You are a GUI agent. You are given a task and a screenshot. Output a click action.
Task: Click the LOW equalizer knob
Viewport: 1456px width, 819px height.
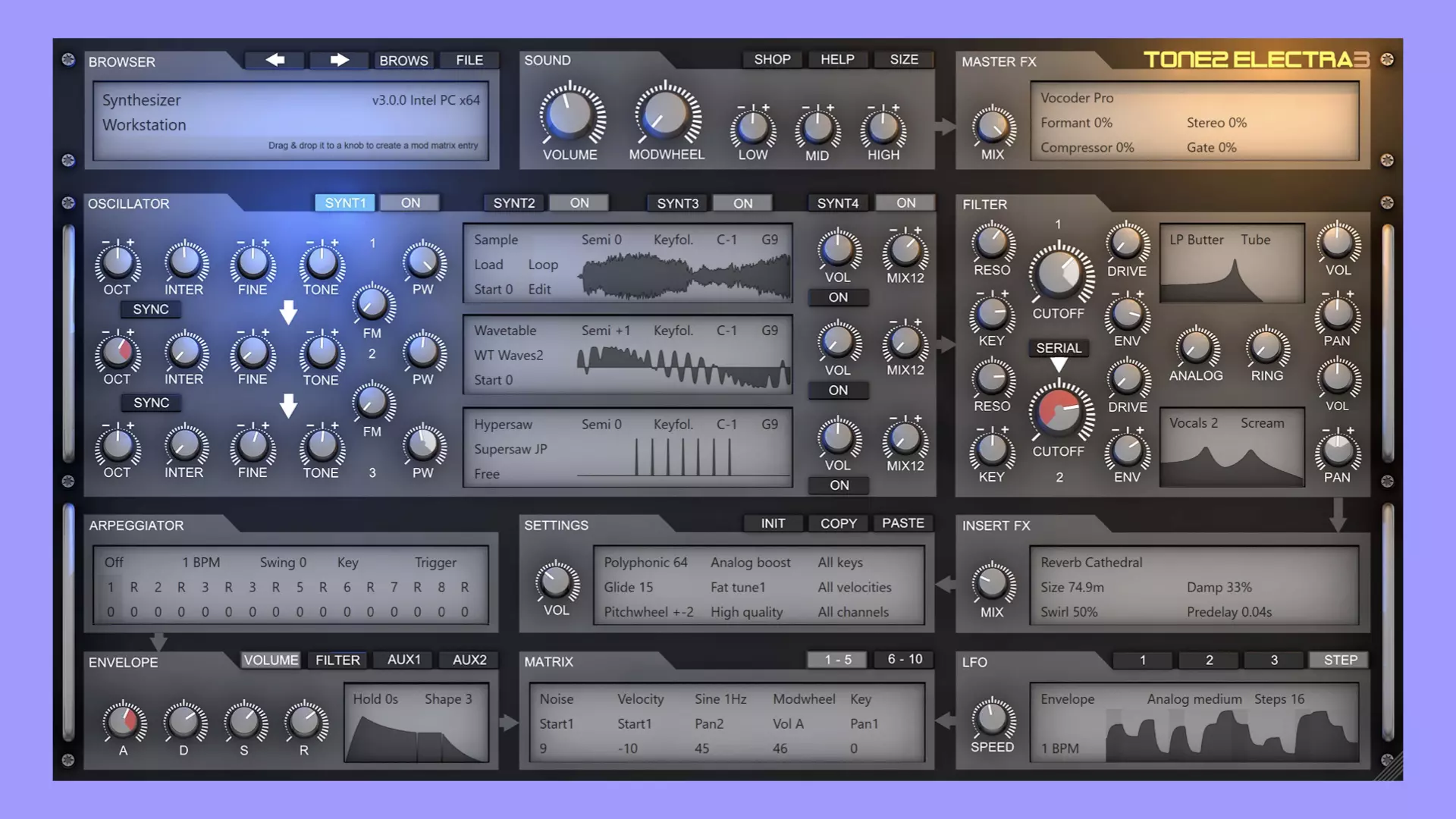(x=753, y=128)
